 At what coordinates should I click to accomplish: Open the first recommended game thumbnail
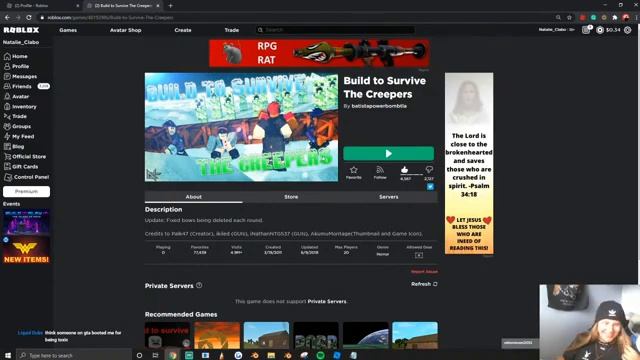click(168, 335)
